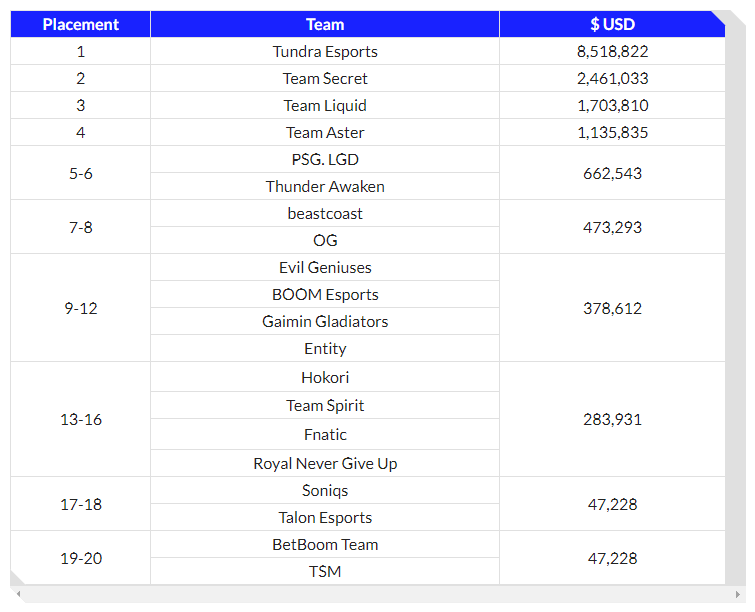Select the Team Secret cell
The image size is (755, 612).
(325, 78)
